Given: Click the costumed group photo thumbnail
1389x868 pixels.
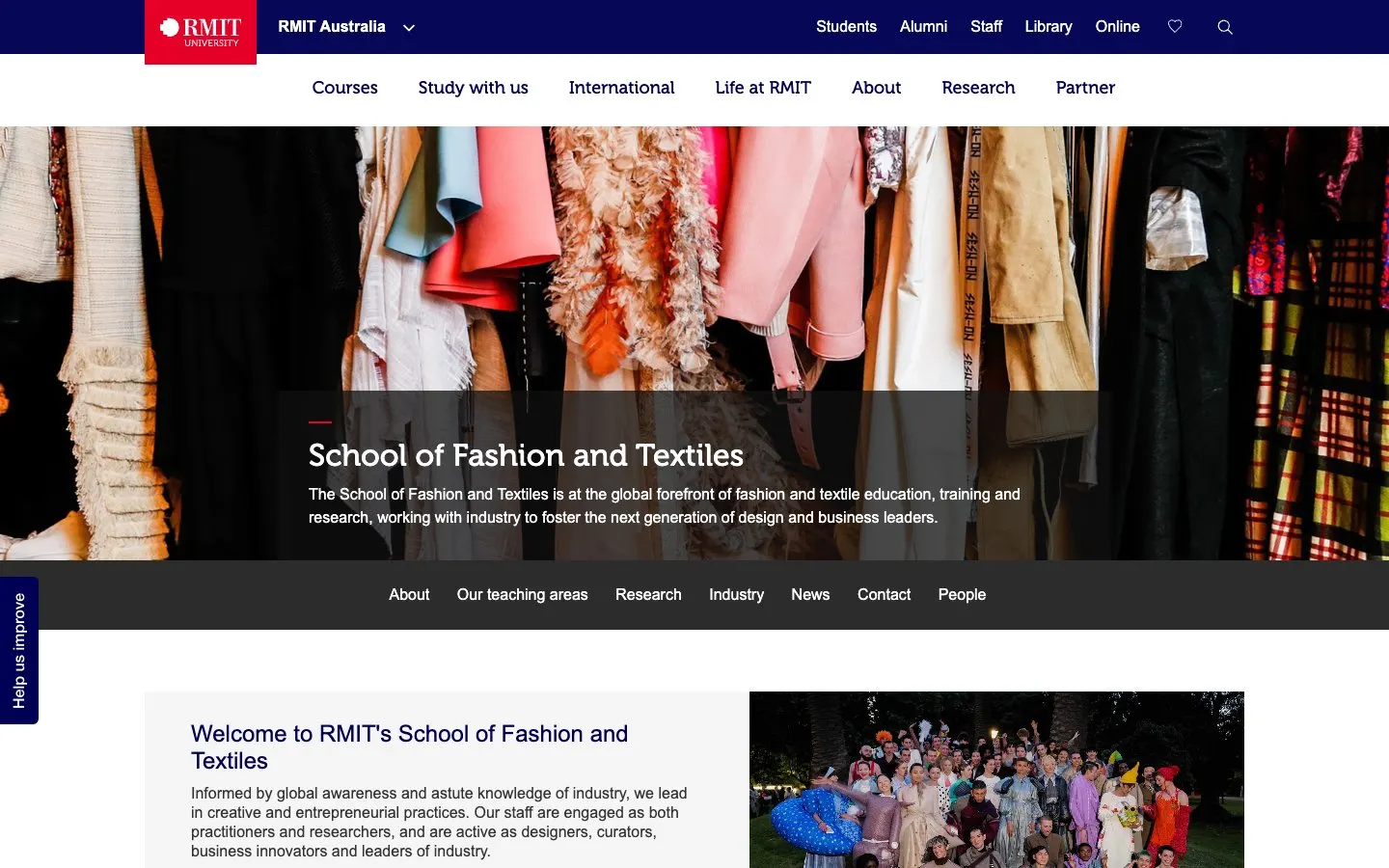Looking at the screenshot, I should (x=996, y=779).
